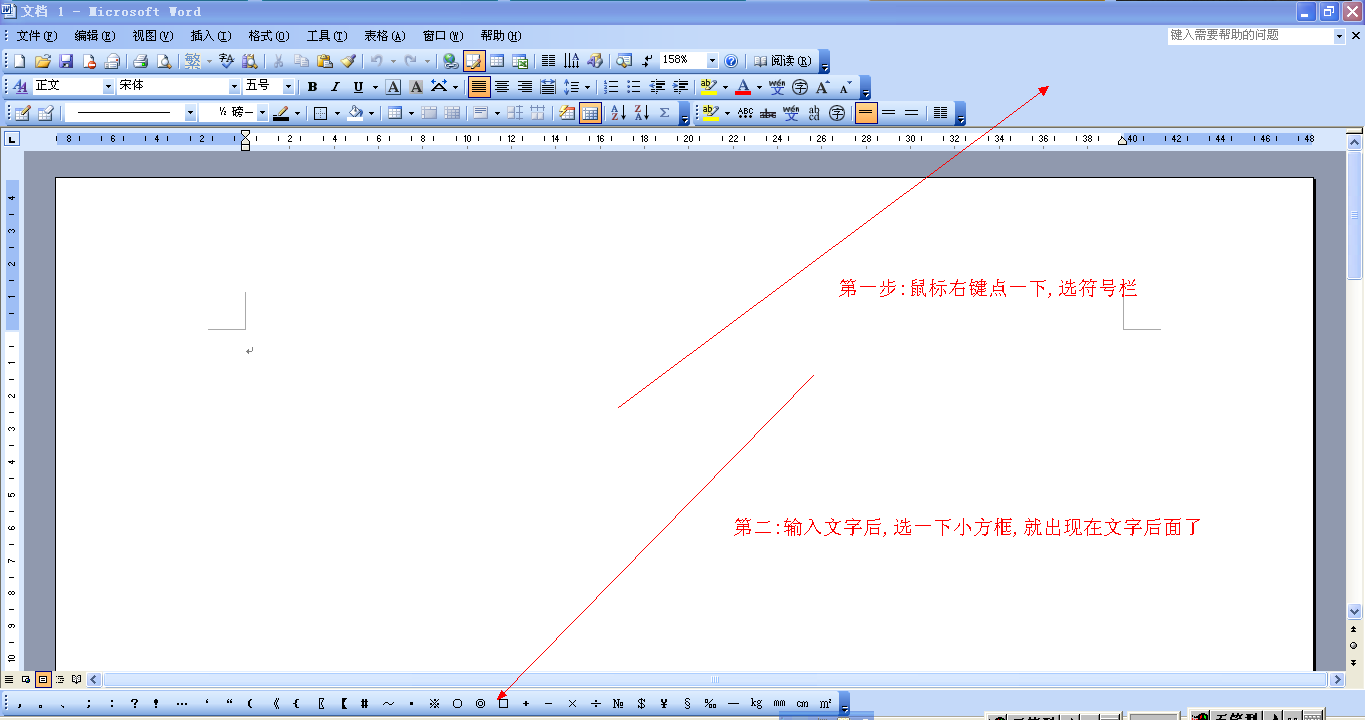The height and width of the screenshot is (720, 1365).
Task: Sort ascending with the A-Z icon
Action: (618, 113)
